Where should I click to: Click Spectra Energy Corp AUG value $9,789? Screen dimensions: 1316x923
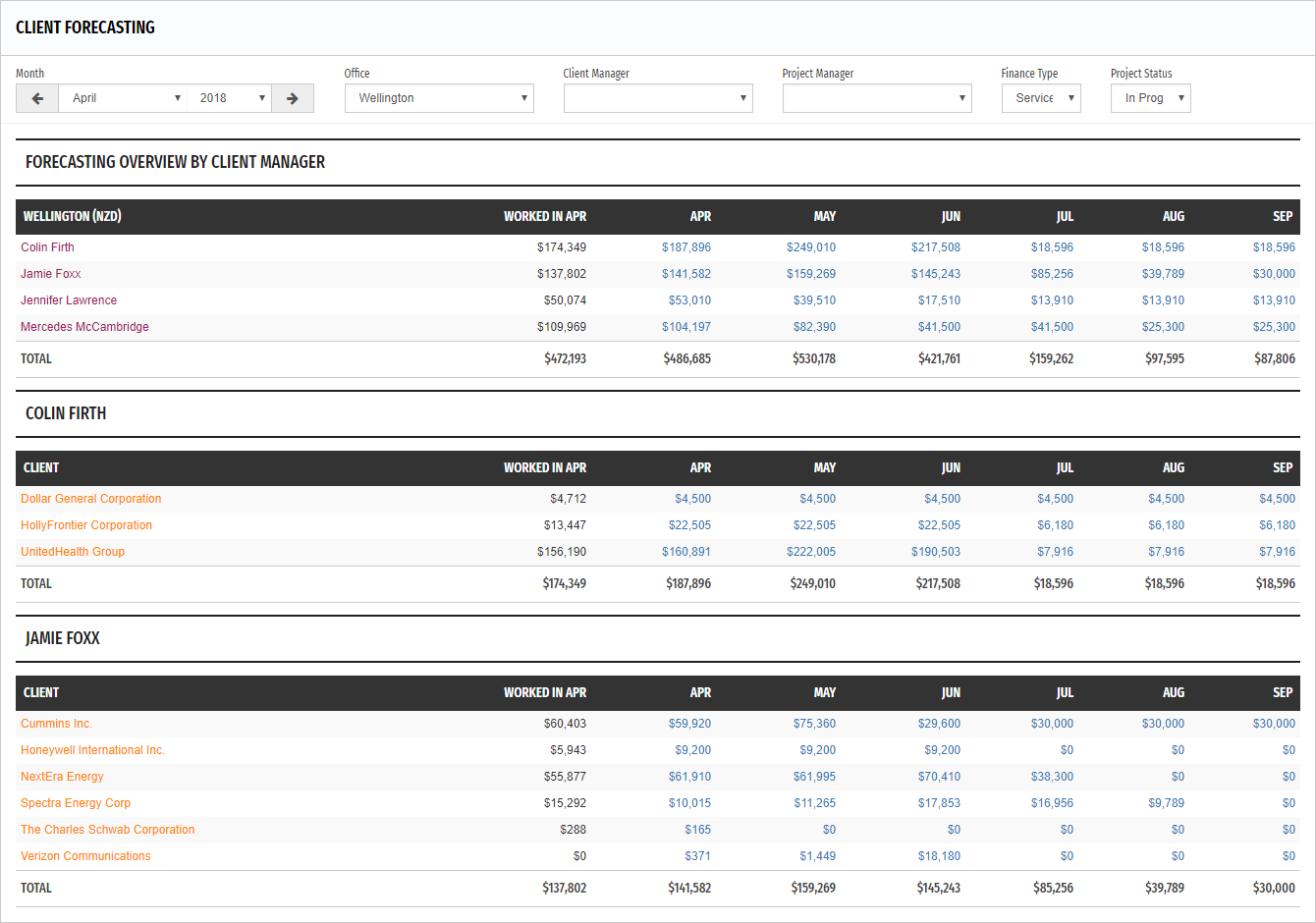pos(1167,803)
